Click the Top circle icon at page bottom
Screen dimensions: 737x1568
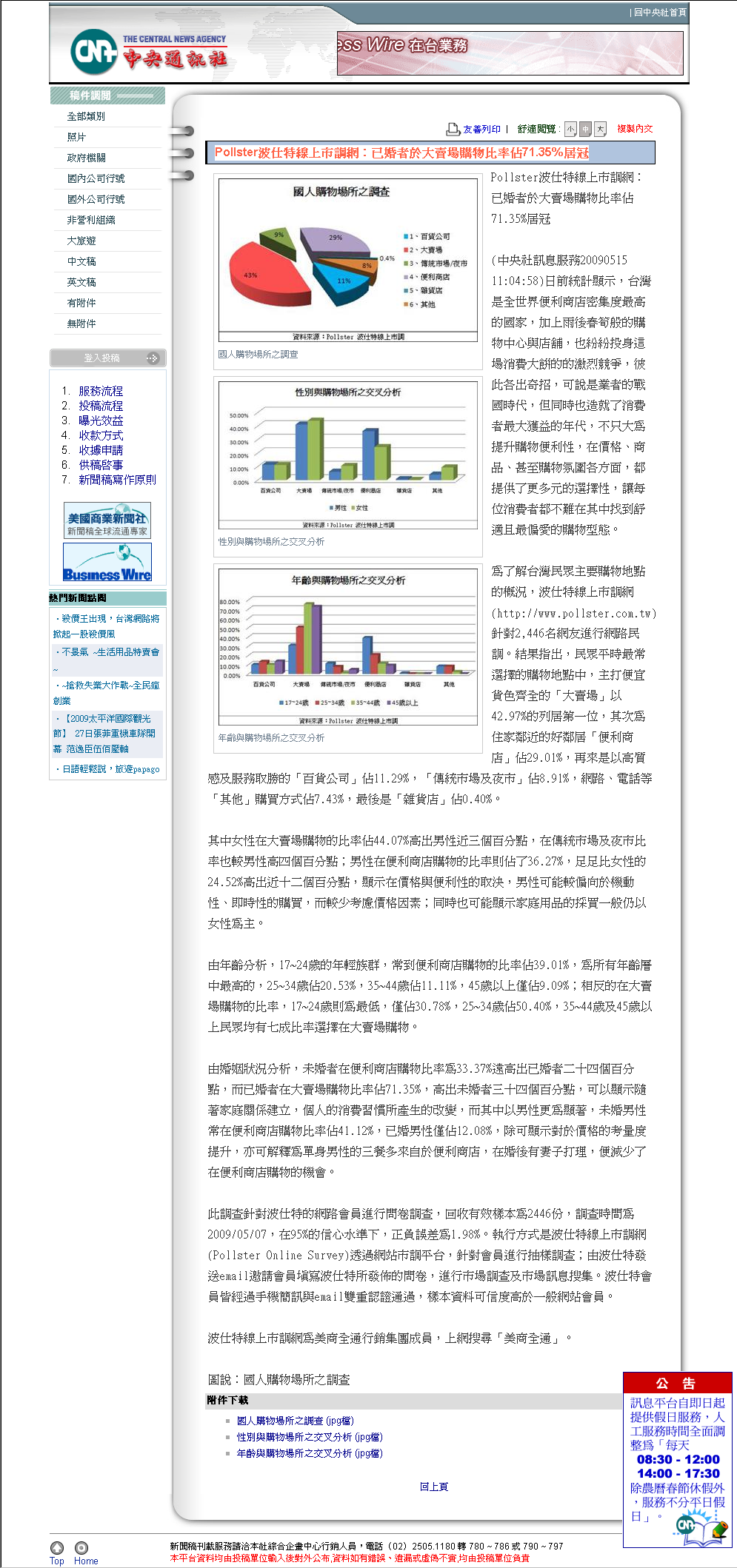point(57,1547)
